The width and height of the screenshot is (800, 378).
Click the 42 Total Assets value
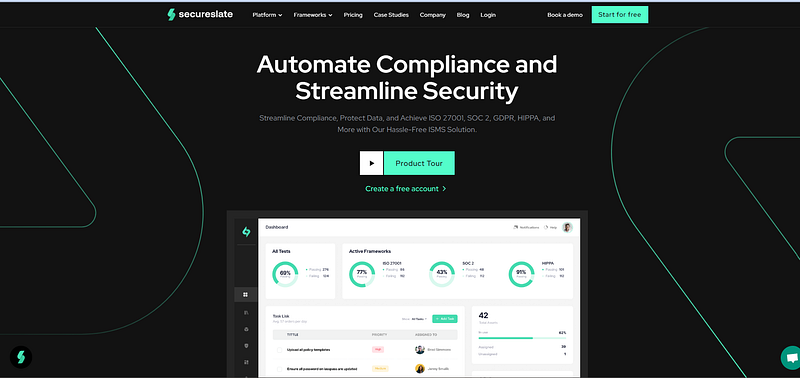(x=484, y=315)
